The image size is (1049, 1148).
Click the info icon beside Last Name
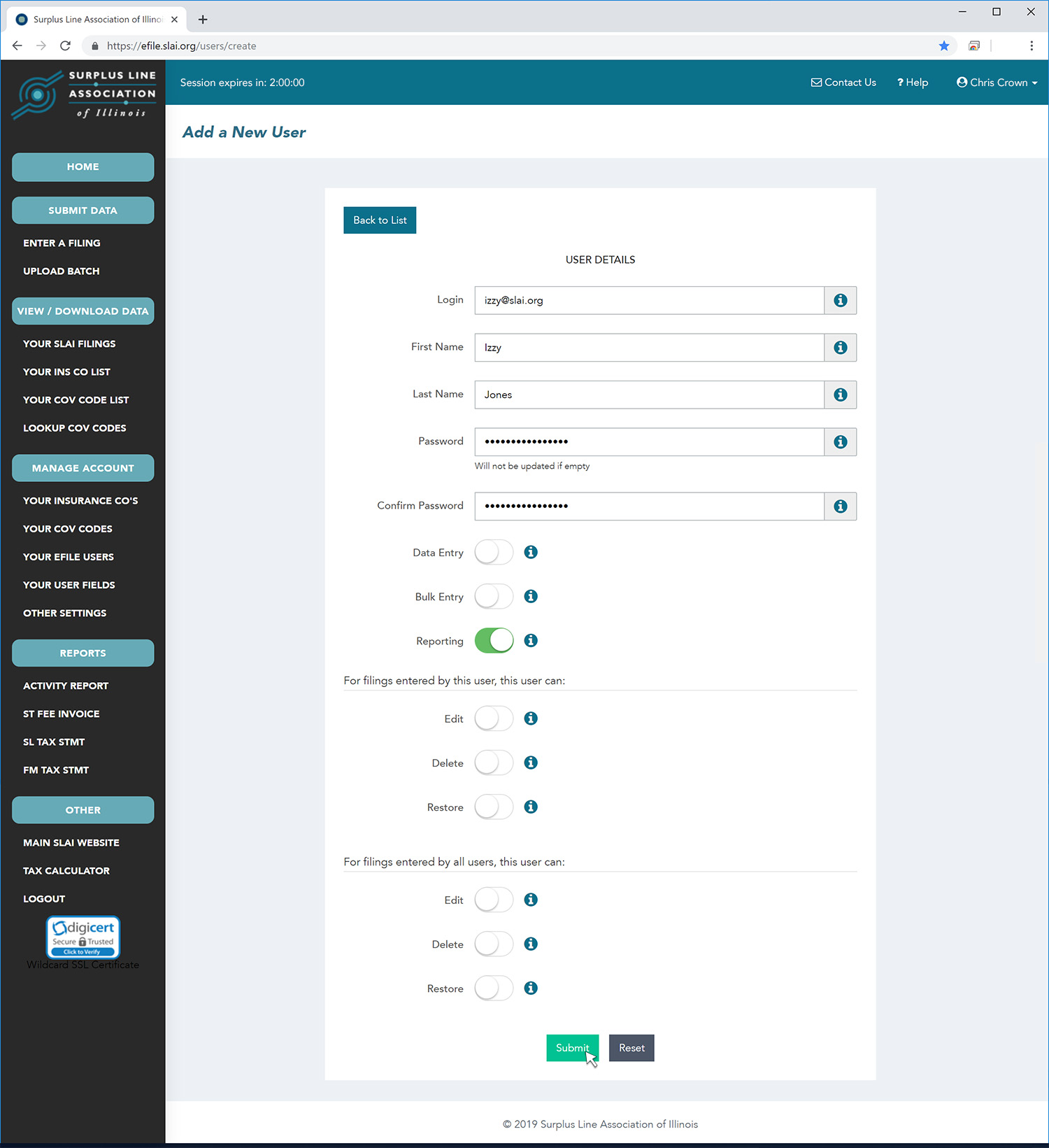[840, 395]
